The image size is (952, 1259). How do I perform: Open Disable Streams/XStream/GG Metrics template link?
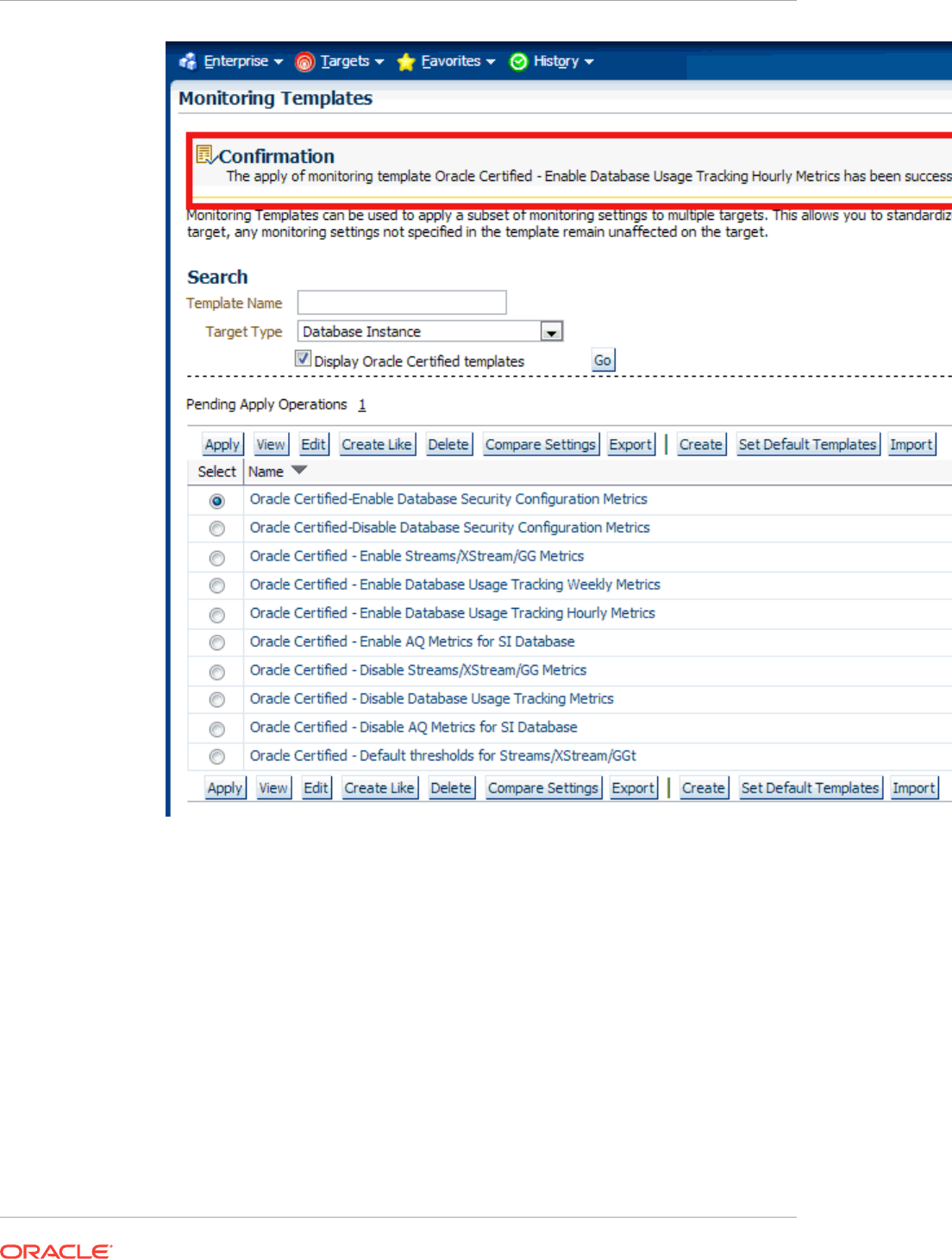(x=418, y=669)
